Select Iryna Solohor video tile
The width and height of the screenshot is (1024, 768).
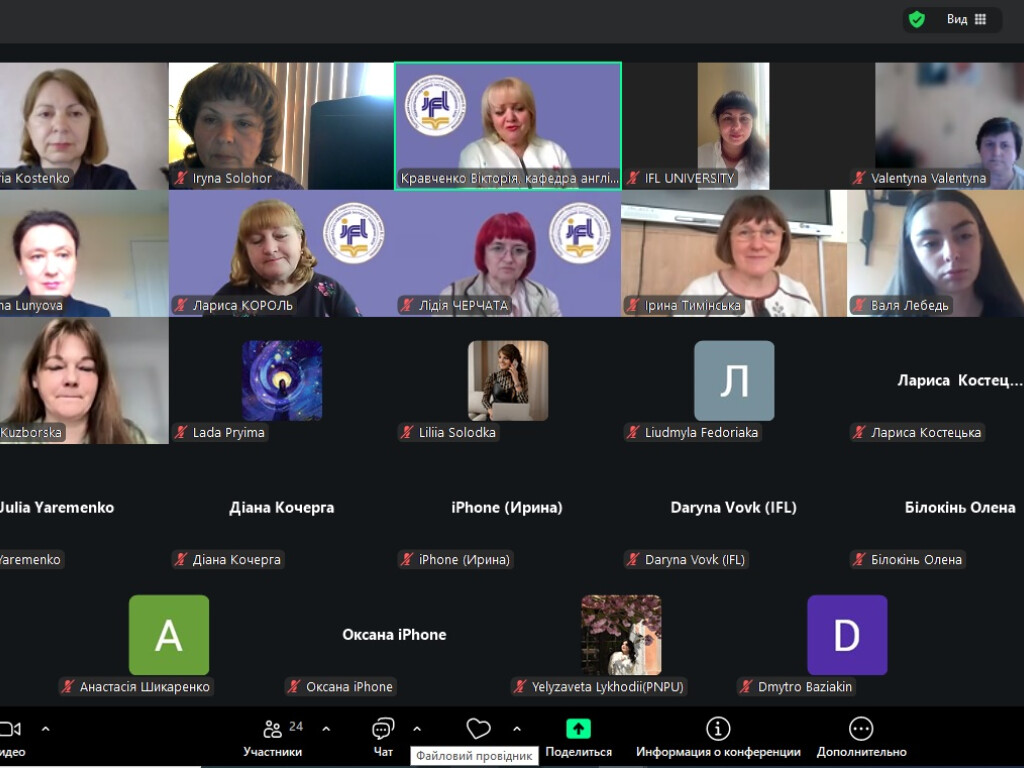281,126
